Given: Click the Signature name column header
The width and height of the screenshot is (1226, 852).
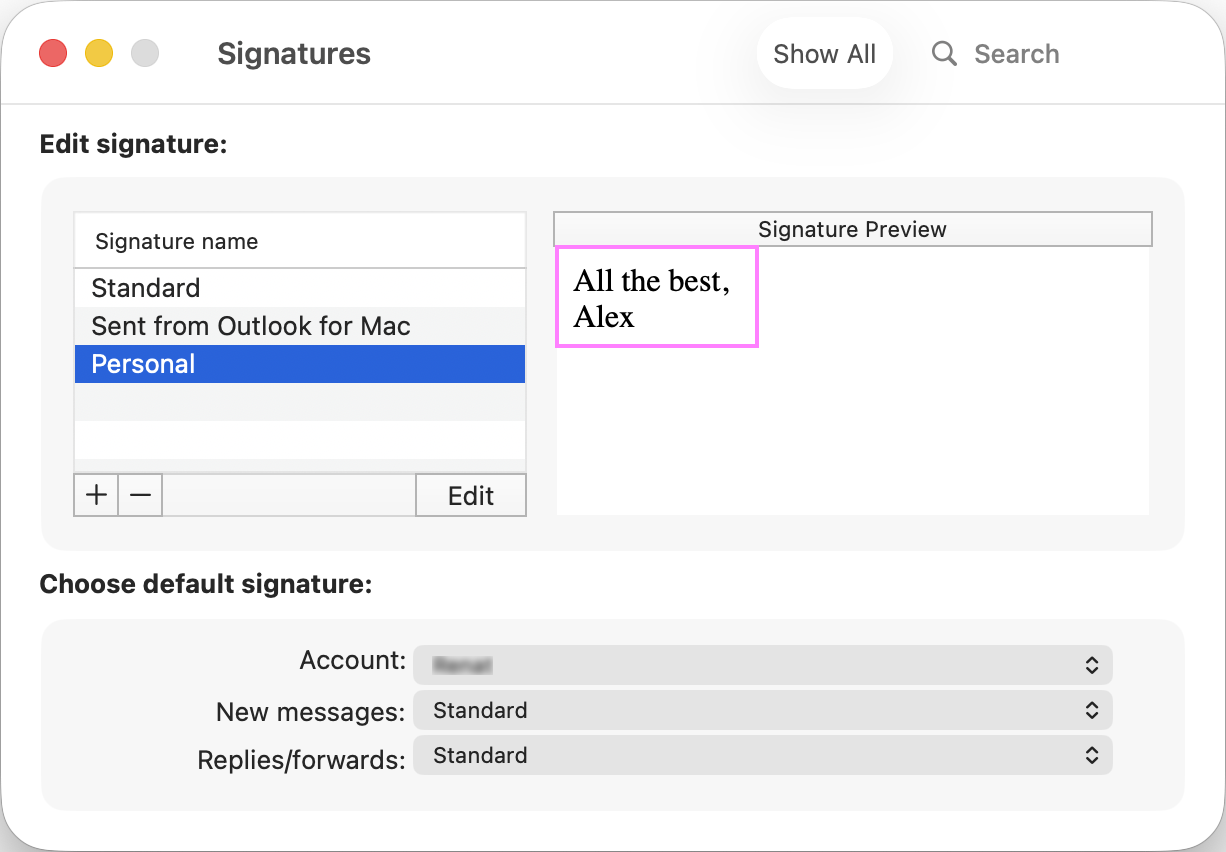Looking at the screenshot, I should pos(175,241).
